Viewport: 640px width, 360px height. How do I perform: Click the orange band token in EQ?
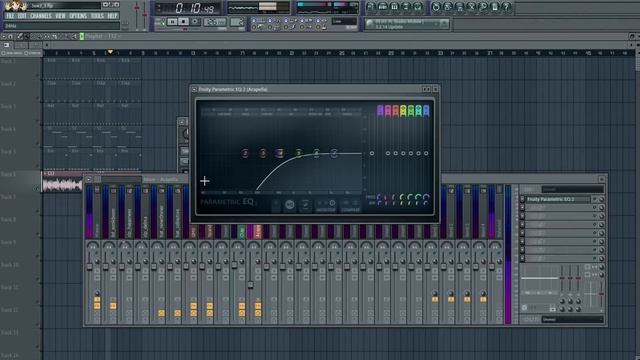(x=396, y=110)
